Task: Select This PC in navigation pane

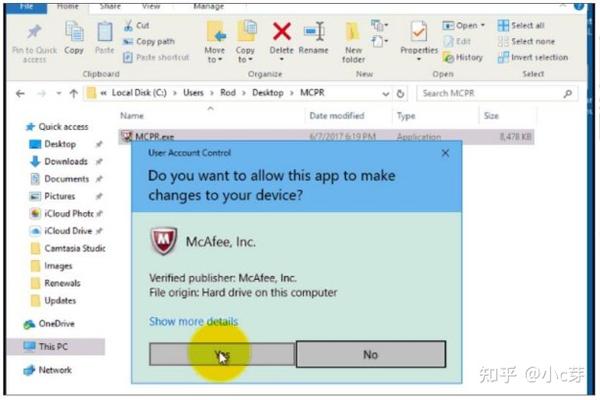Action: (56, 346)
